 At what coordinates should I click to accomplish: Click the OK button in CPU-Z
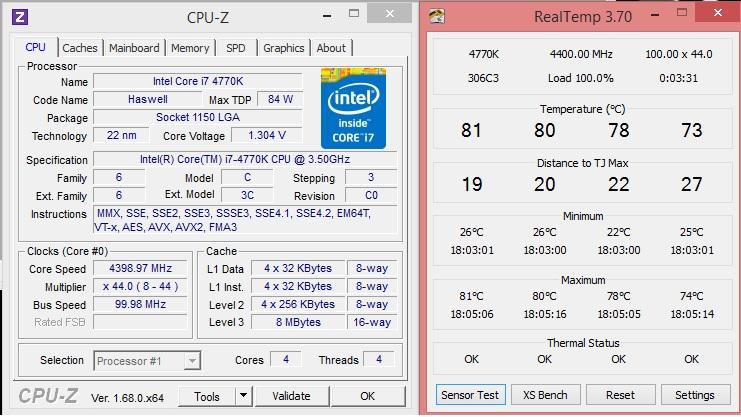click(368, 396)
